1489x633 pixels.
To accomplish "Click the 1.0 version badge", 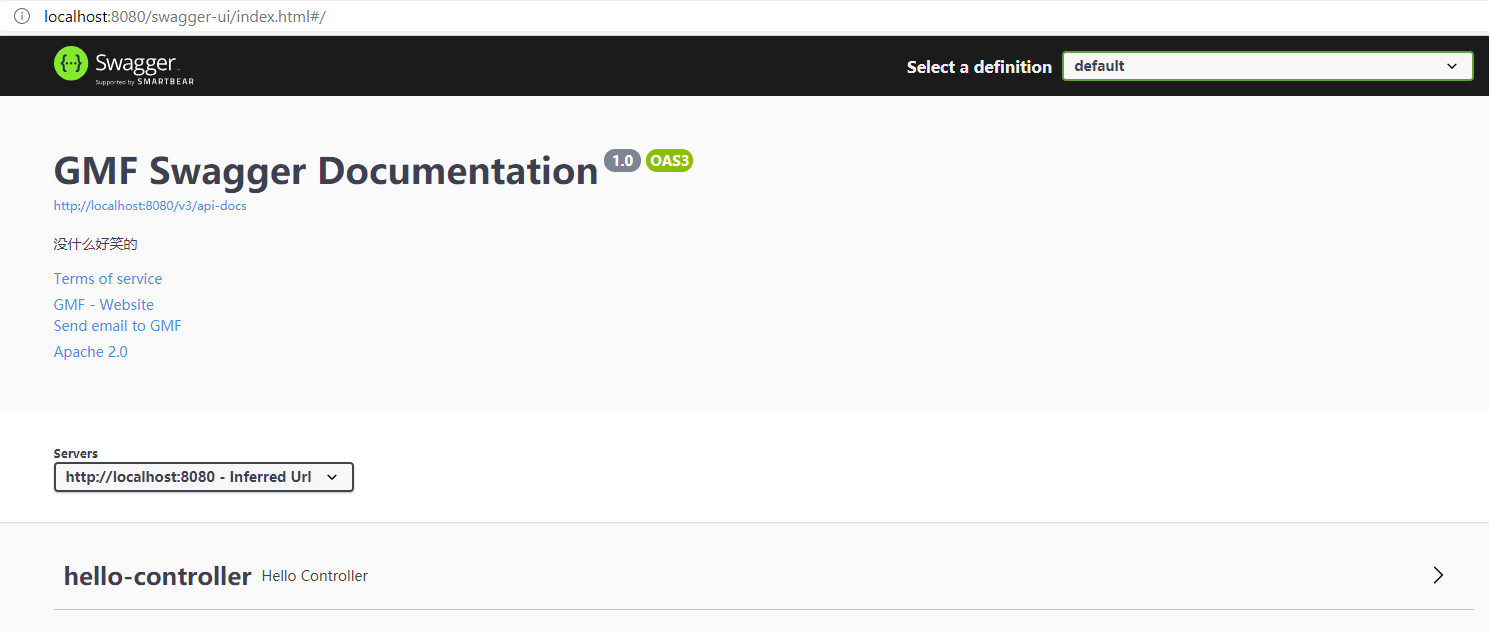I will pos(622,160).
